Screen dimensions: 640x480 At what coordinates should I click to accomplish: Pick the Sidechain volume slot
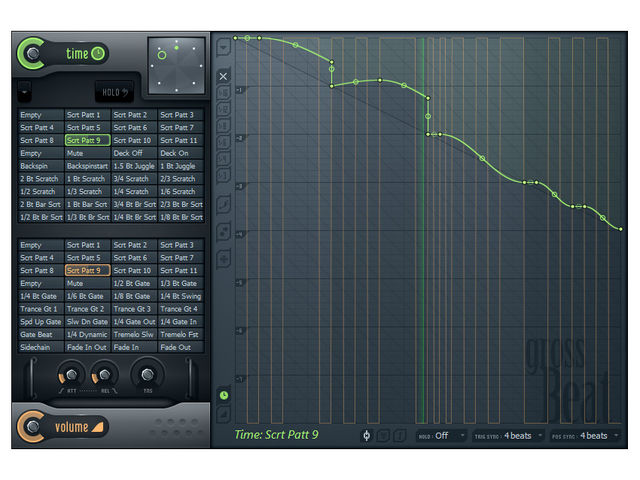[x=41, y=347]
